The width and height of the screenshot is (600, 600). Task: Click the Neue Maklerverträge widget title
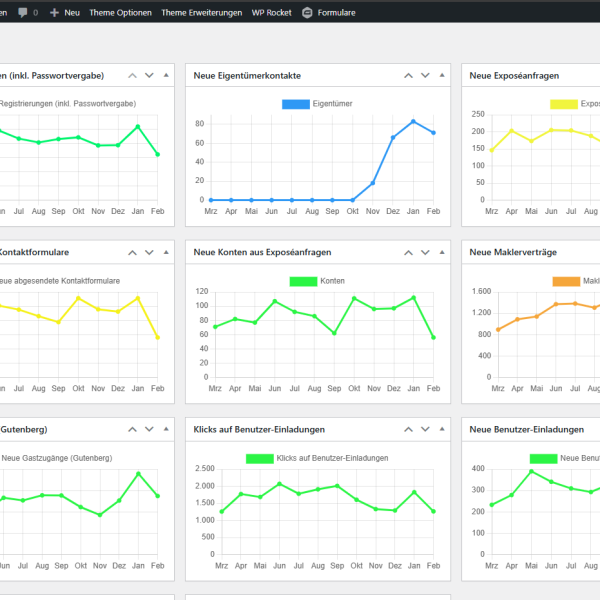coord(513,253)
